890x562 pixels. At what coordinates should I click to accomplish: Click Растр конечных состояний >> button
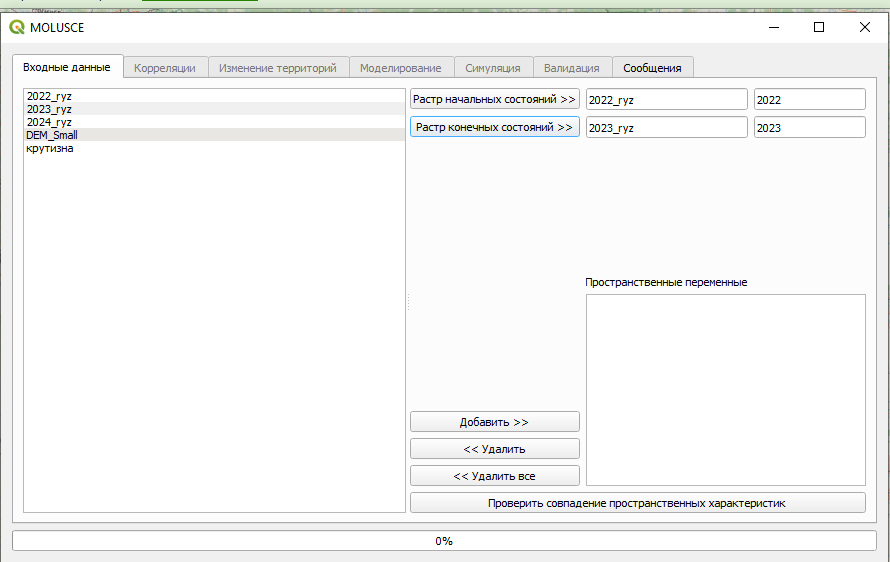tap(494, 127)
